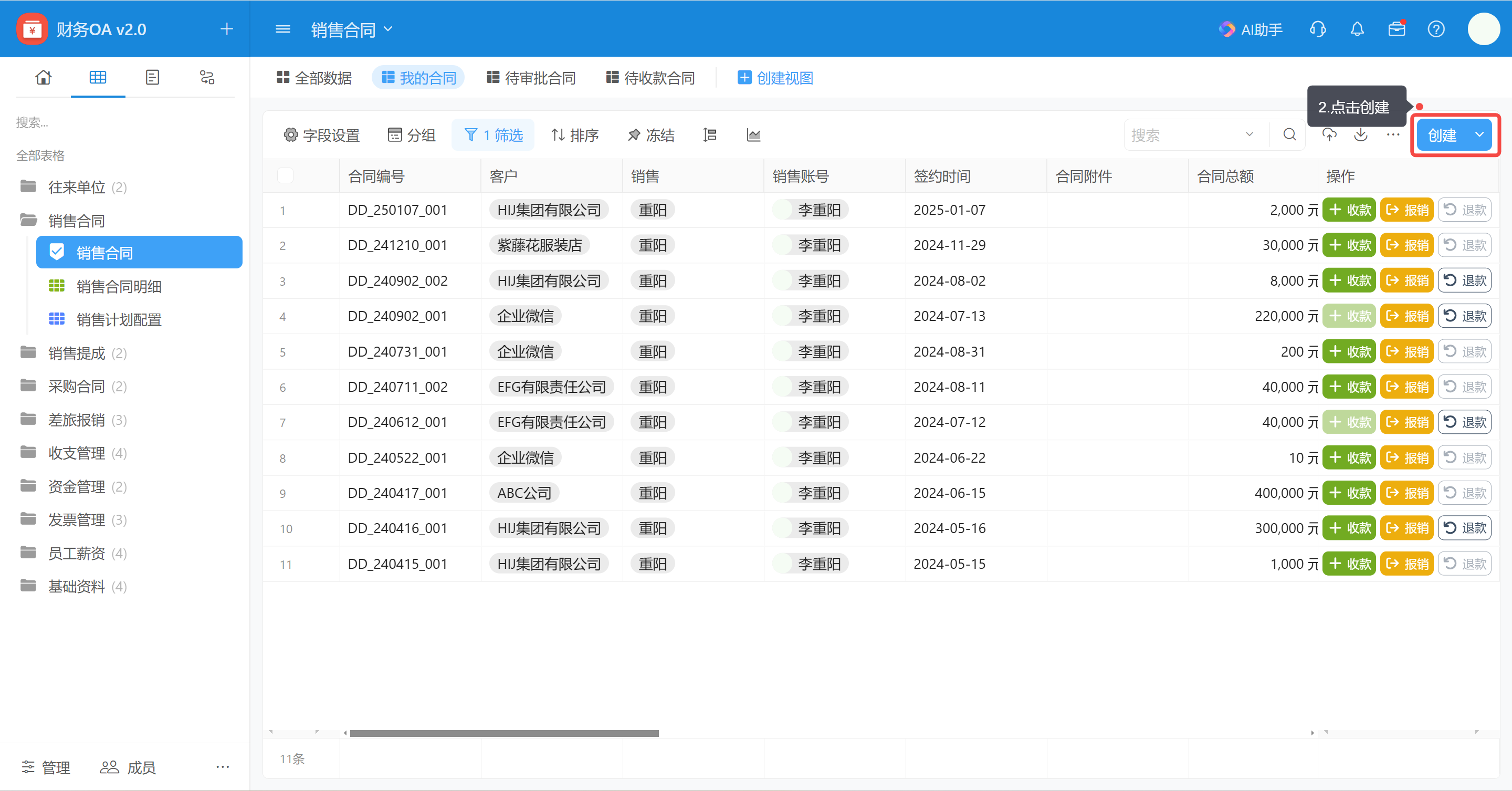Screen dimensions: 1512x791
Task: Click customer tag 紫藤花服装店
Action: click(x=539, y=245)
